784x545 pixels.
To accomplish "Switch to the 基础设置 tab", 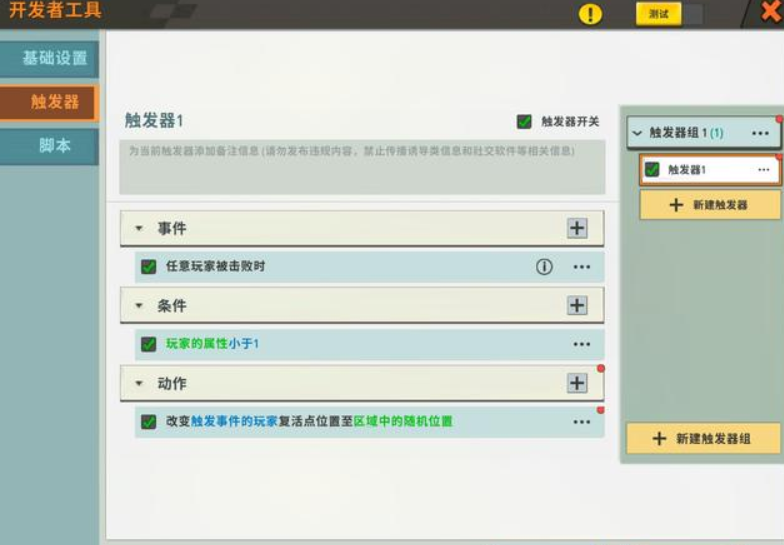I will [54, 58].
